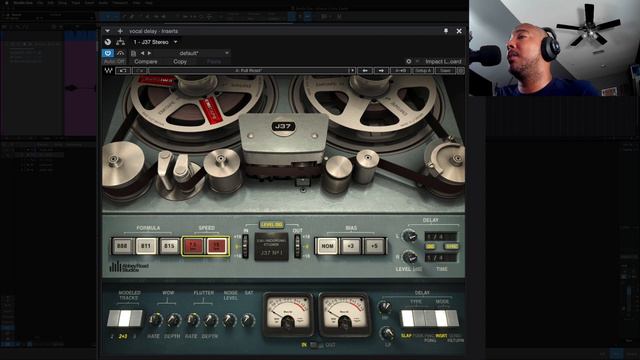Click the Noise Level knob

pos(230,320)
